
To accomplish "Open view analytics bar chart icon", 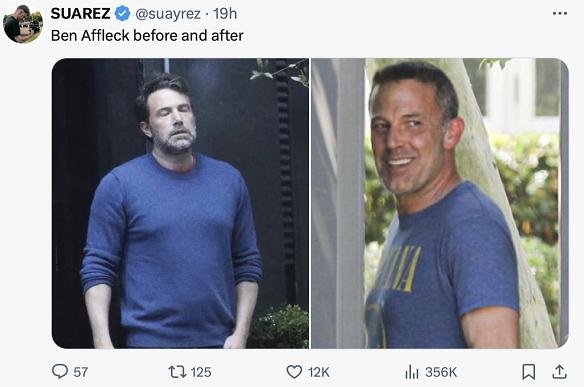I will coord(412,372).
